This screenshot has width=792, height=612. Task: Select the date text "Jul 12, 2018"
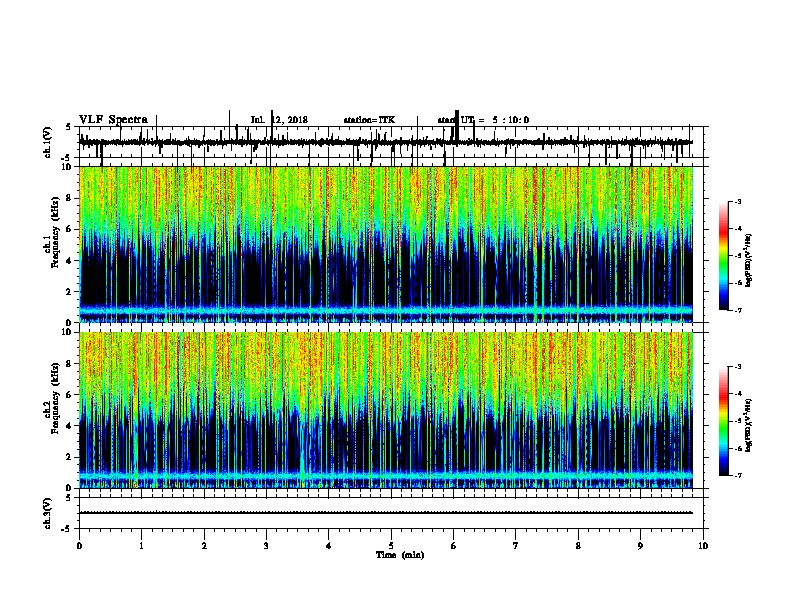[x=279, y=120]
